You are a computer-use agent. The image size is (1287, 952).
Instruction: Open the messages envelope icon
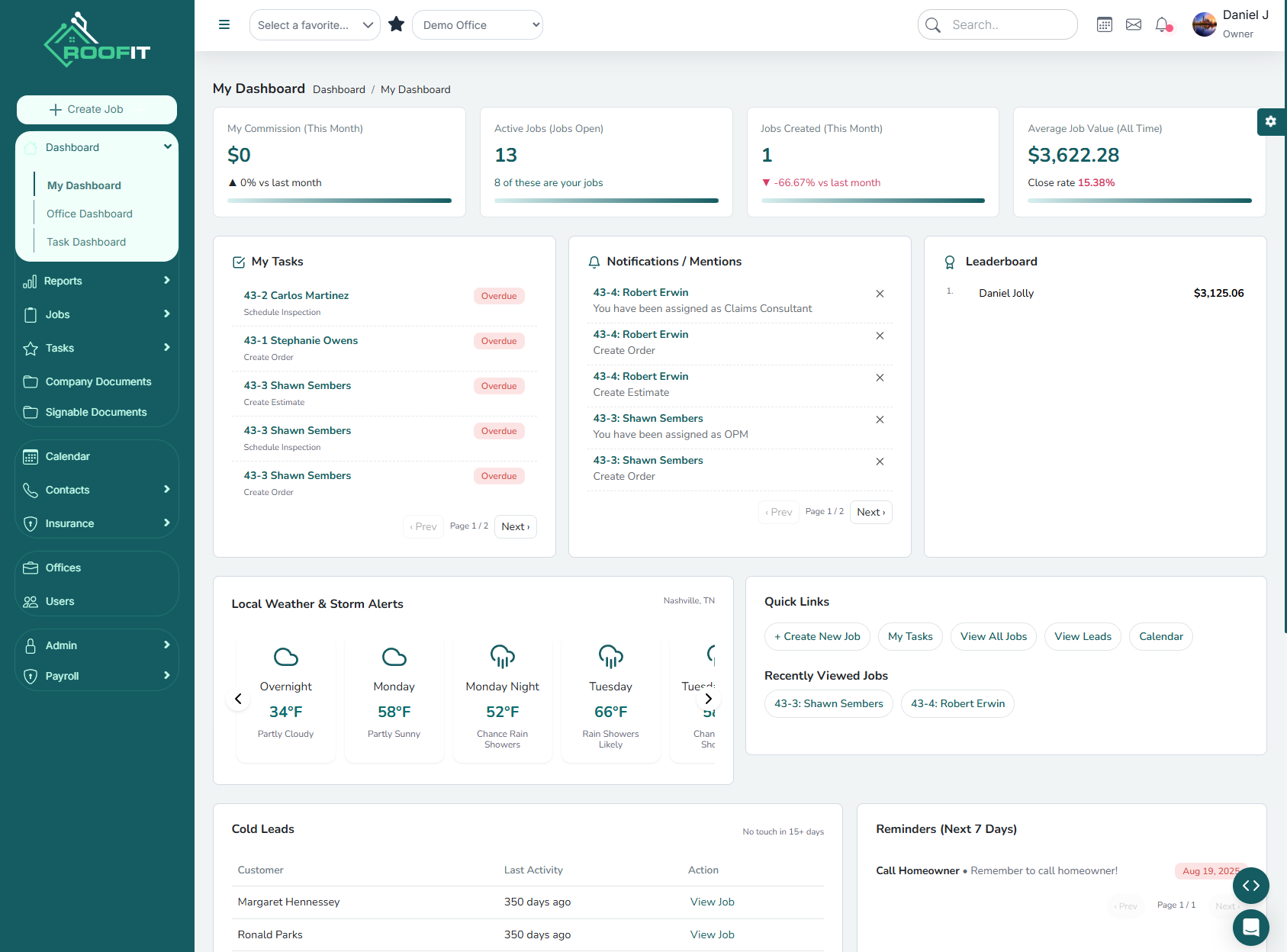1134,24
